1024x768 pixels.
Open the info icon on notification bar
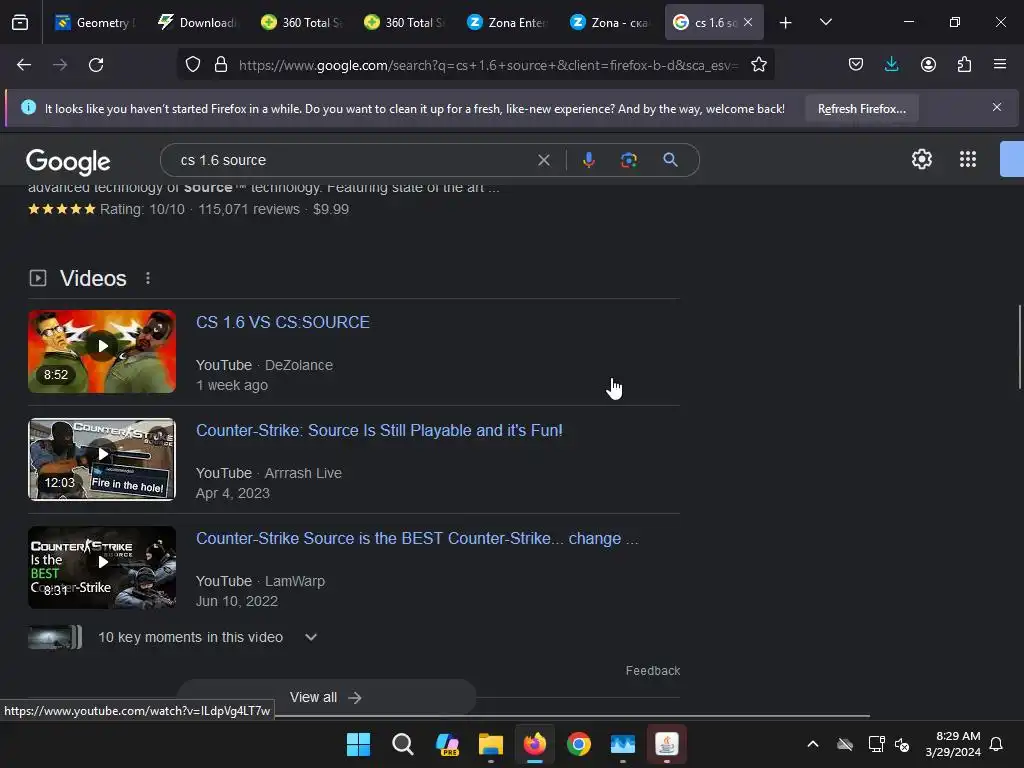tap(28, 107)
